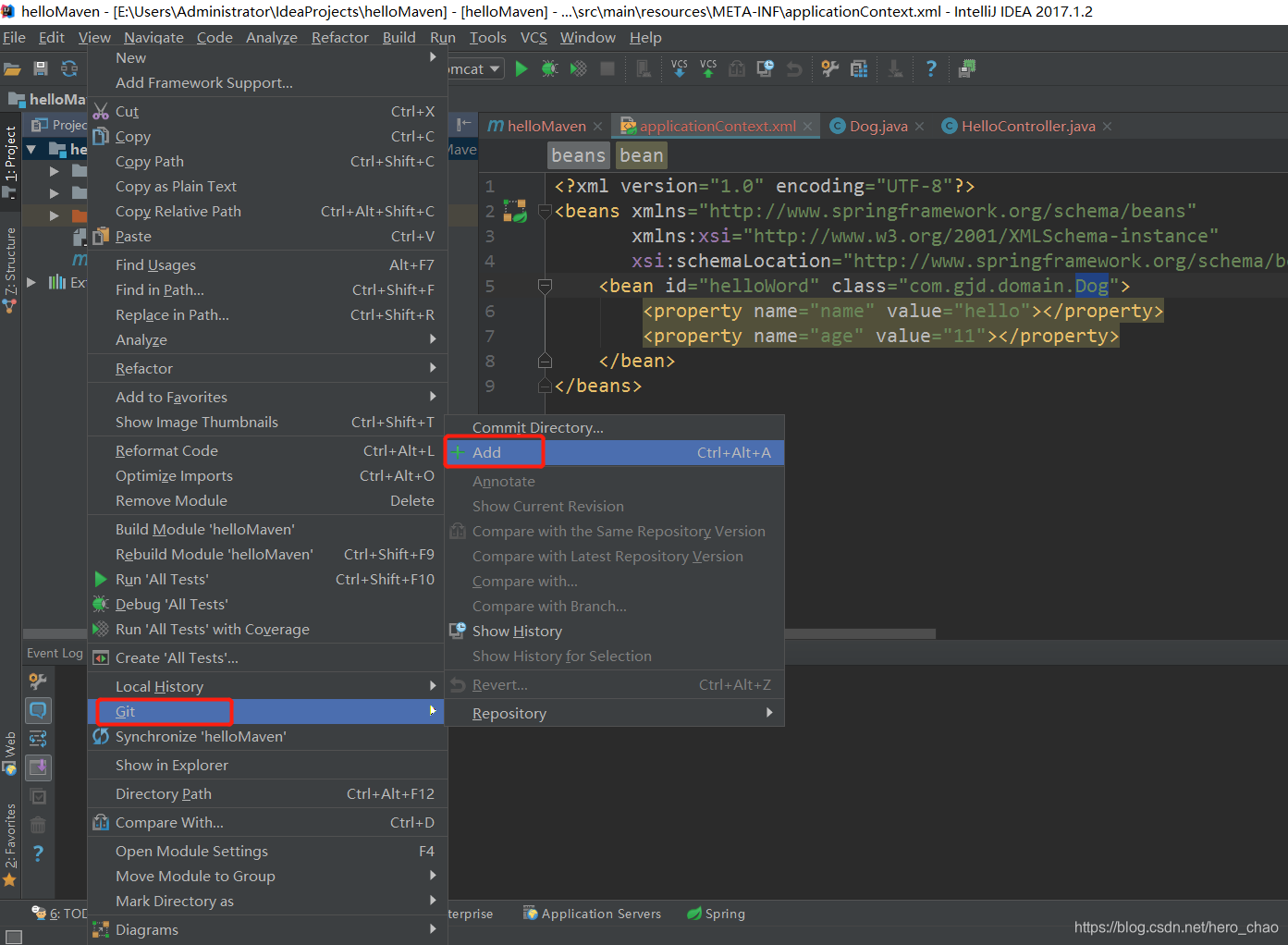Click the Save All floppy disk icon
Image resolution: width=1288 pixels, height=945 pixels.
[x=41, y=68]
